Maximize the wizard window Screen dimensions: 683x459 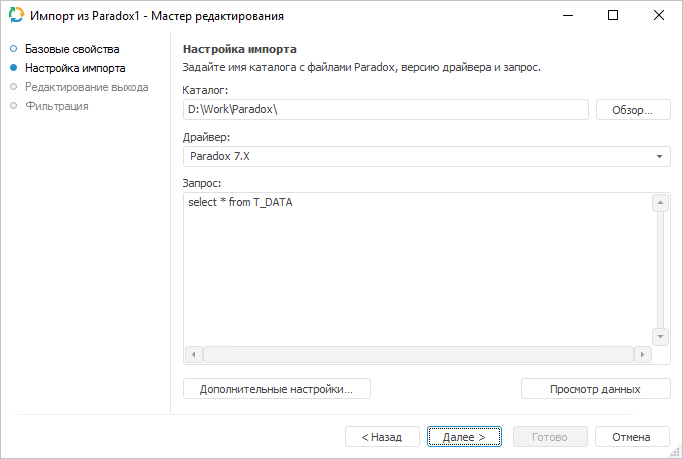pos(613,16)
